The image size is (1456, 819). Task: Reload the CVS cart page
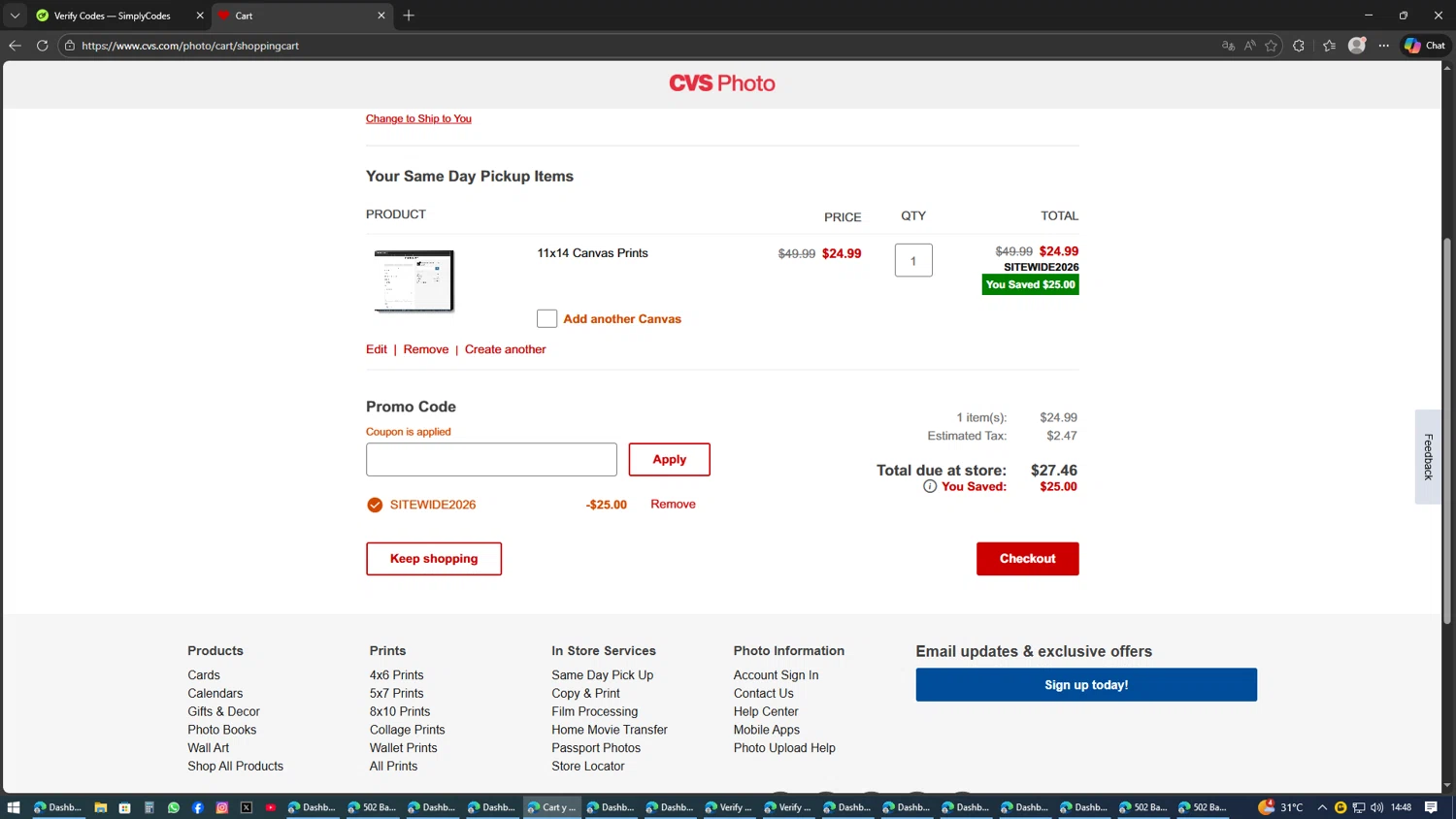pos(42,46)
